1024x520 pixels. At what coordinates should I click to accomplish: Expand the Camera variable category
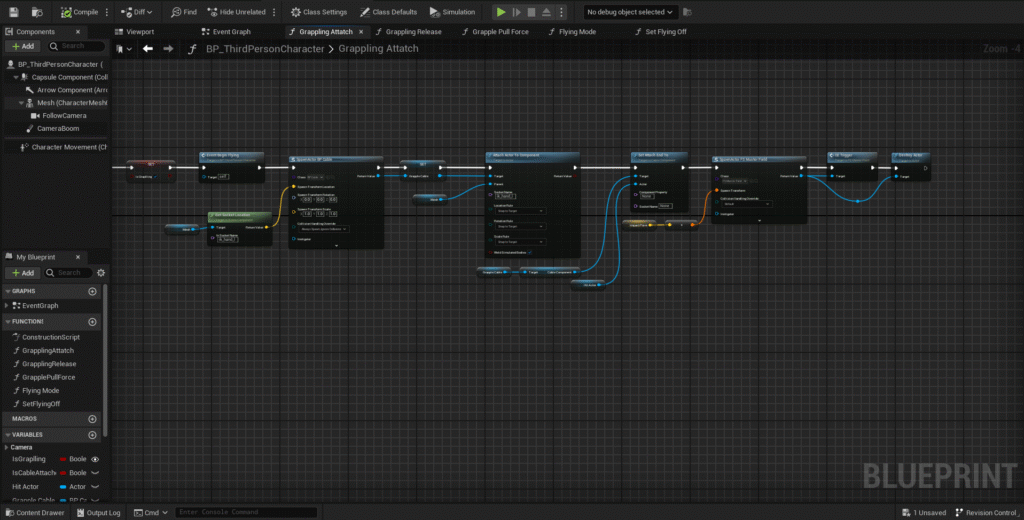tap(7, 447)
